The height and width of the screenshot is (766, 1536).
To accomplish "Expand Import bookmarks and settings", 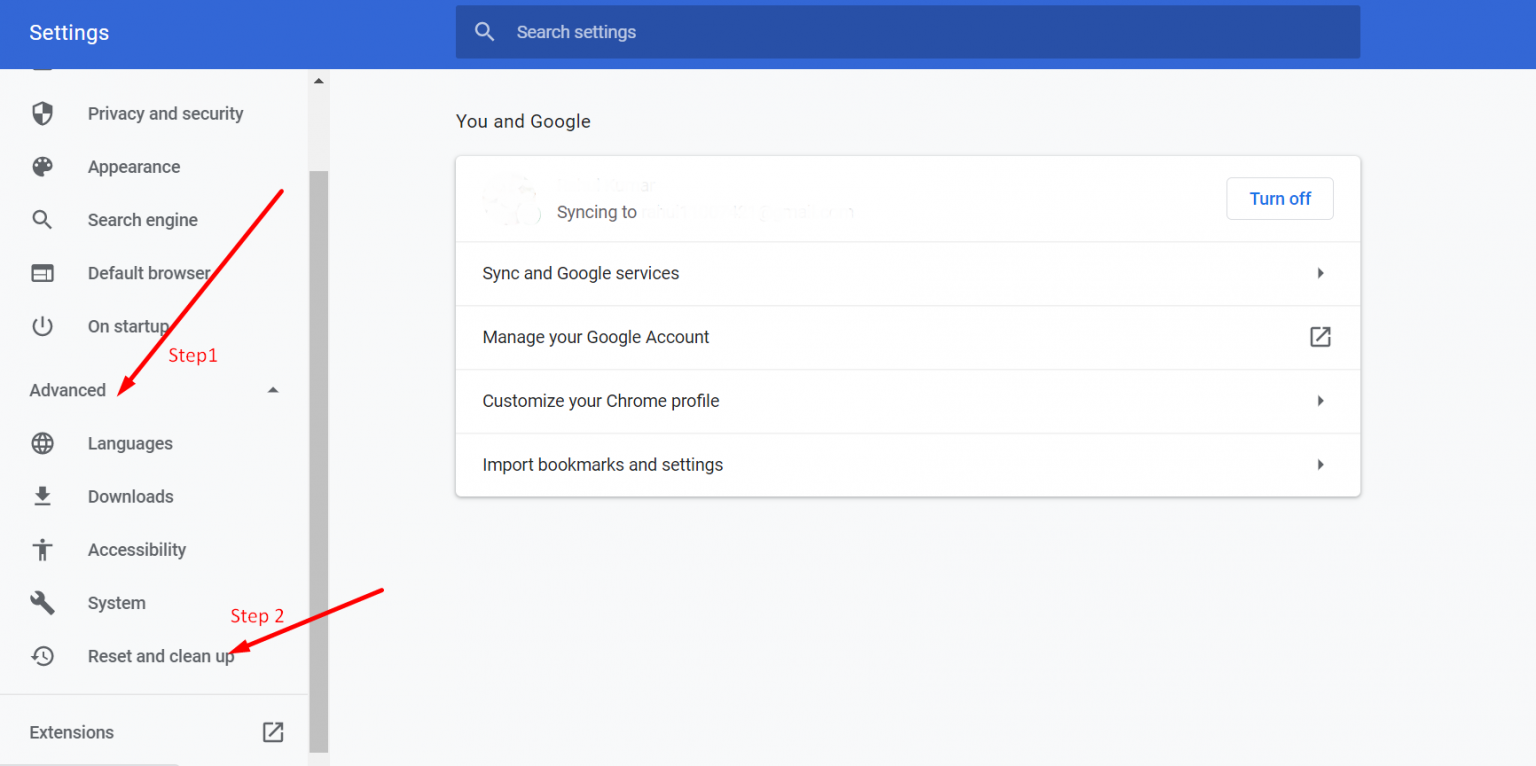I will click(x=1320, y=464).
